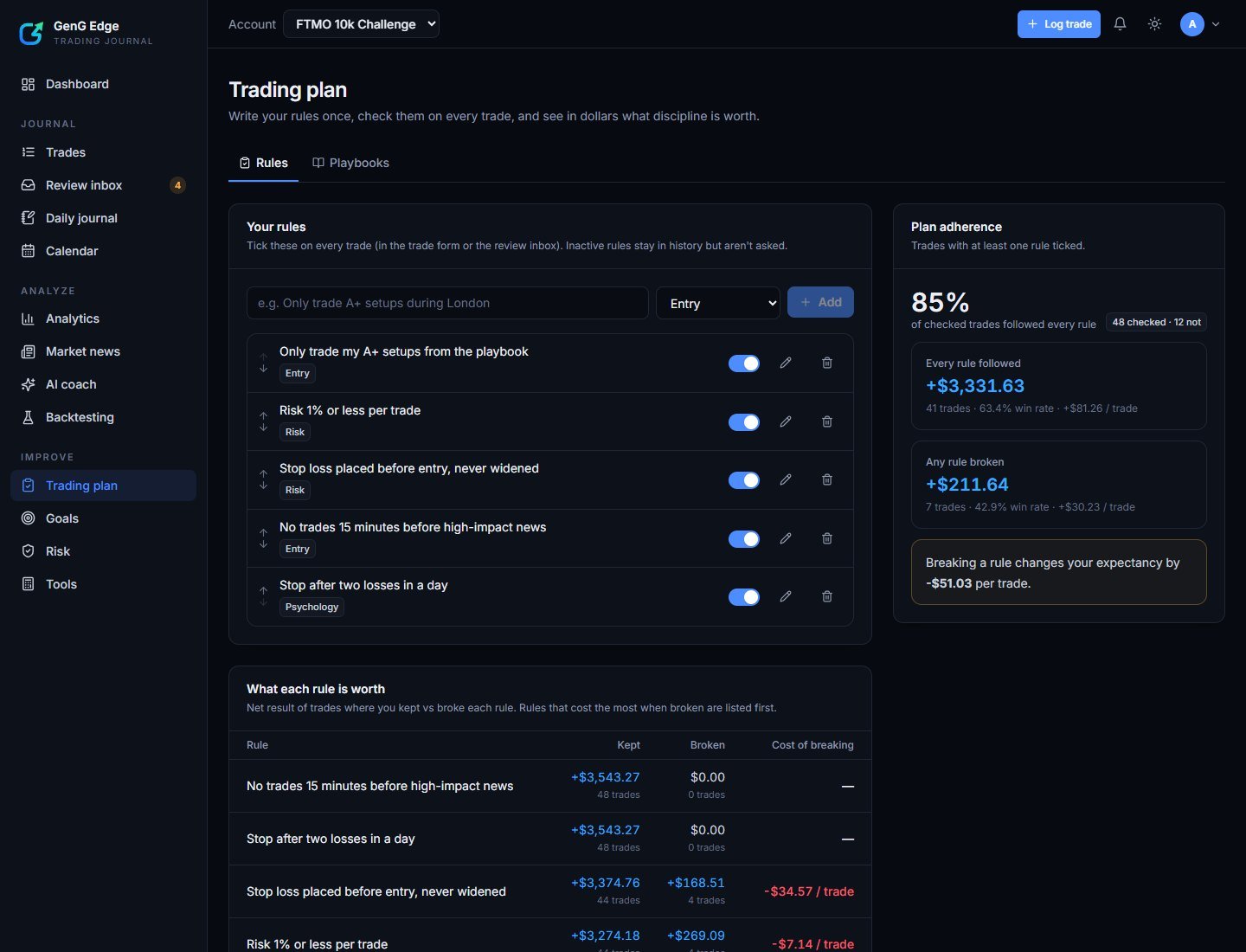The height and width of the screenshot is (952, 1246).
Task: Expand the Entry category dropdown
Action: (718, 303)
